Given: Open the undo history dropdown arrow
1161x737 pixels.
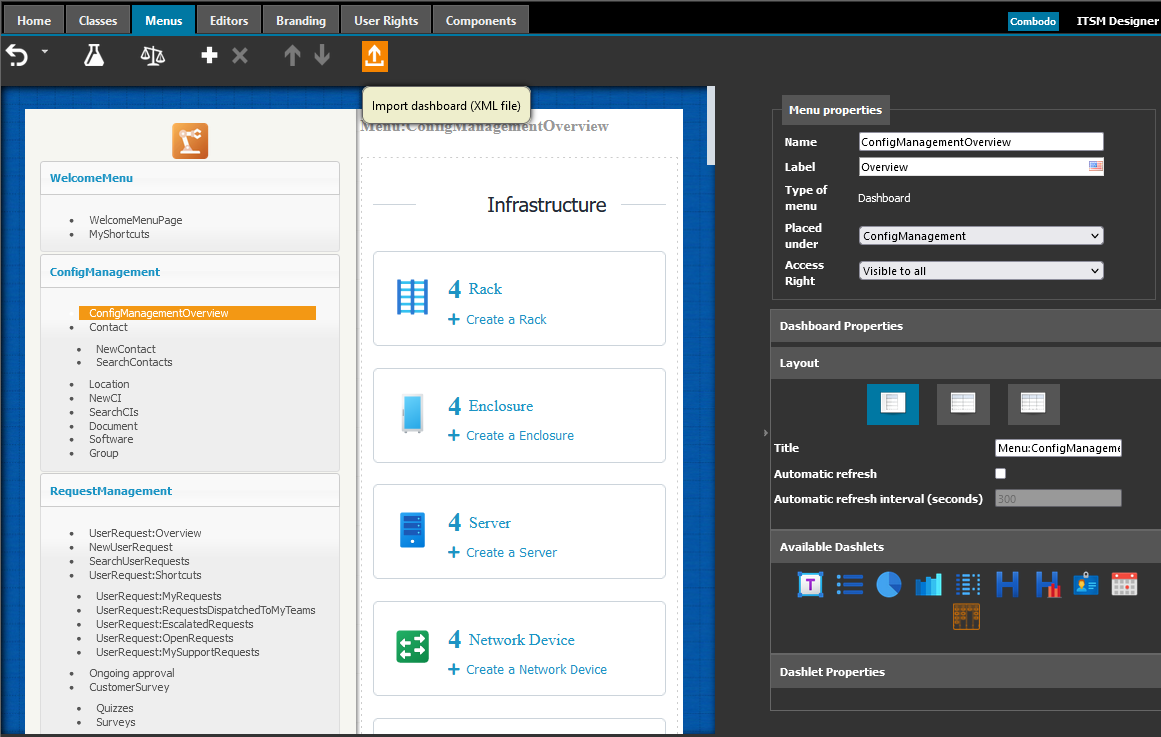Looking at the screenshot, I should pos(45,52).
